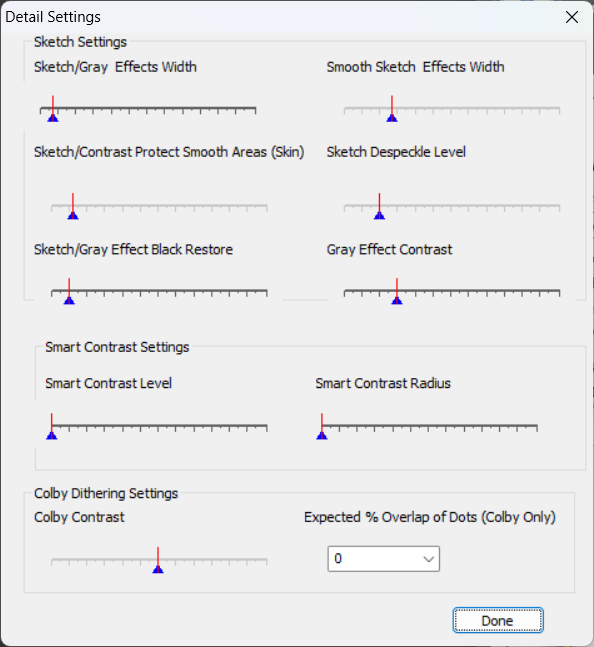Click the maximum end of Smart Contrast Level track
This screenshot has width=594, height=647.
[266, 427]
